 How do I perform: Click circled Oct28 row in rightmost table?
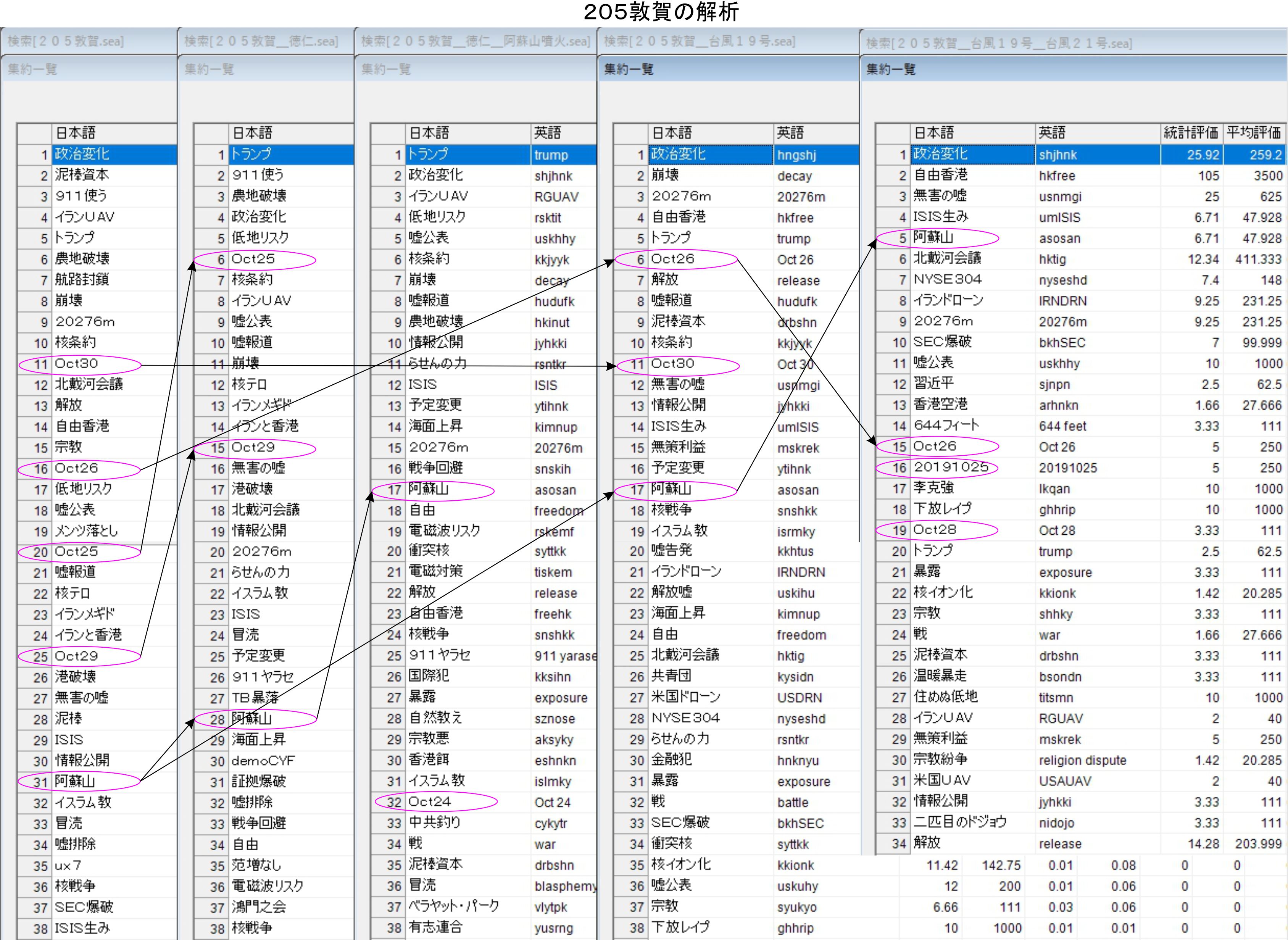click(x=935, y=530)
